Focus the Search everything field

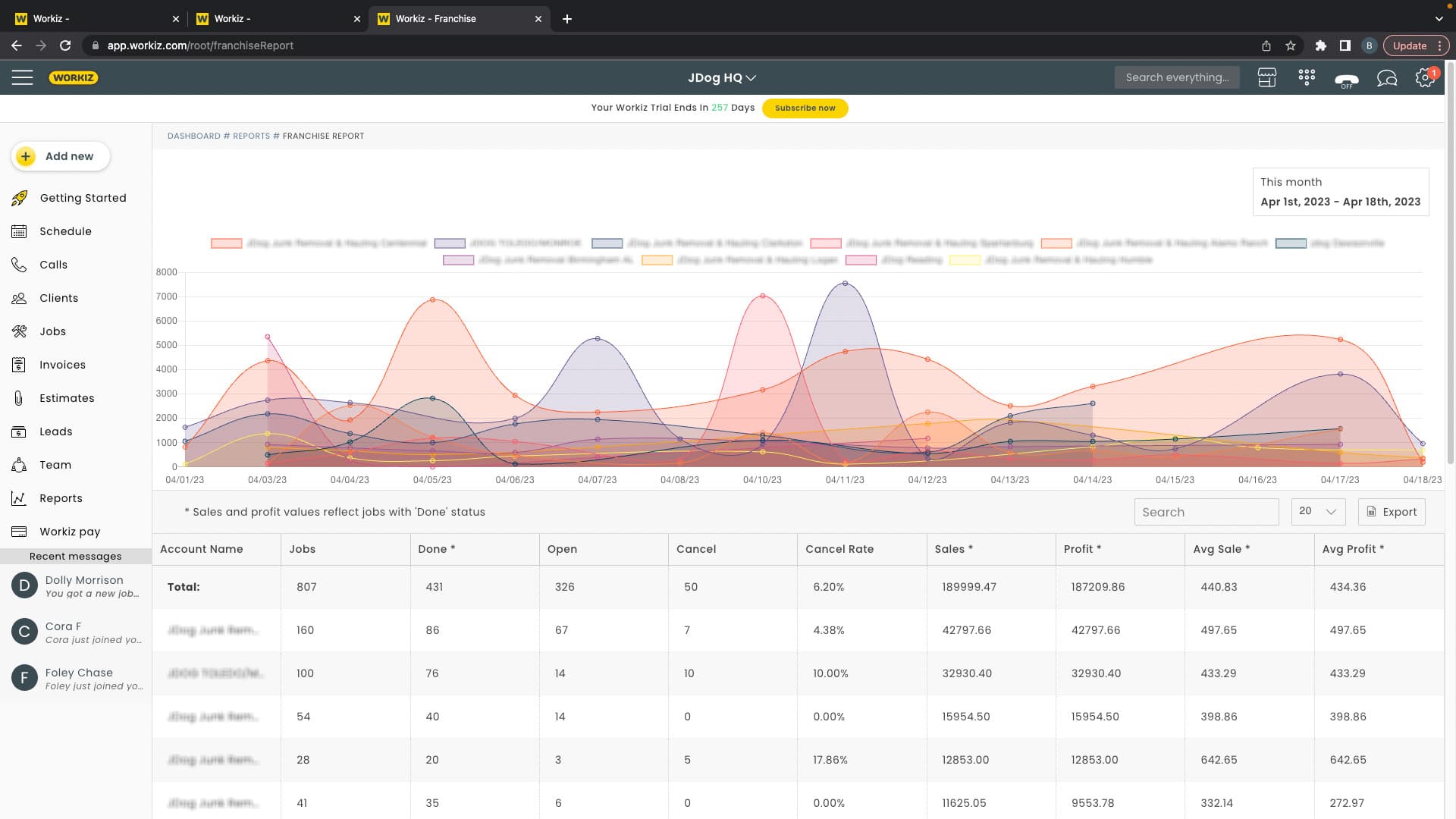[x=1177, y=77]
